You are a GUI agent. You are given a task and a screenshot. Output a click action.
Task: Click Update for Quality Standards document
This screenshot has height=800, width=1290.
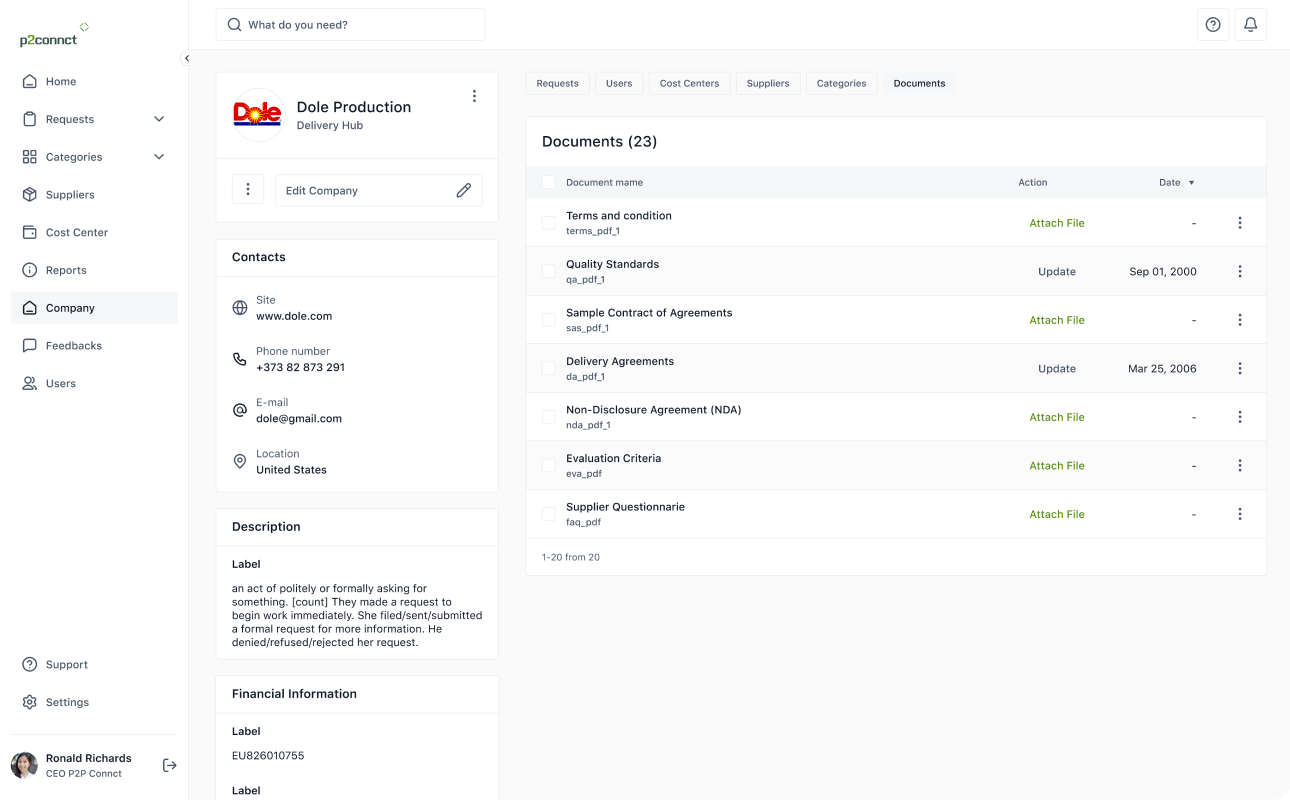pos(1057,271)
